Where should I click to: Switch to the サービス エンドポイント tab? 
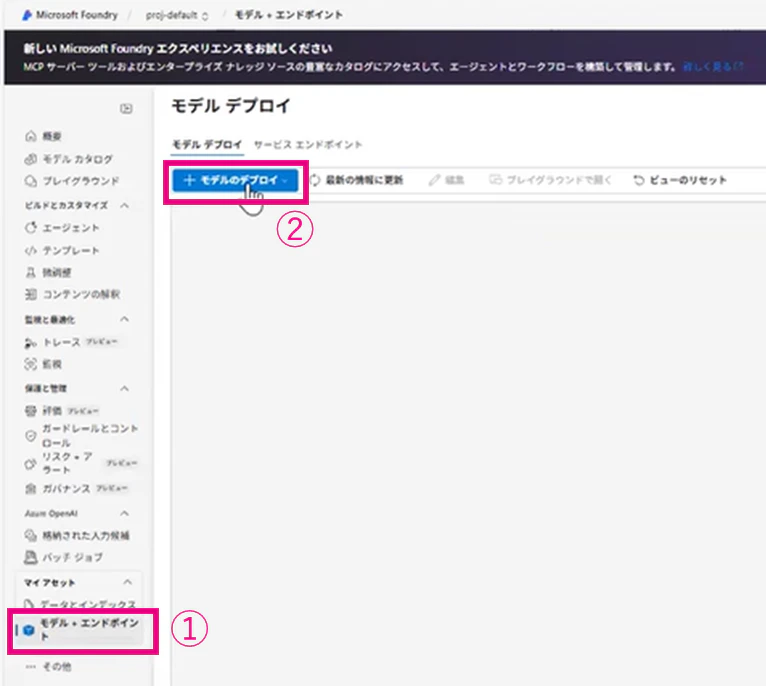(308, 144)
